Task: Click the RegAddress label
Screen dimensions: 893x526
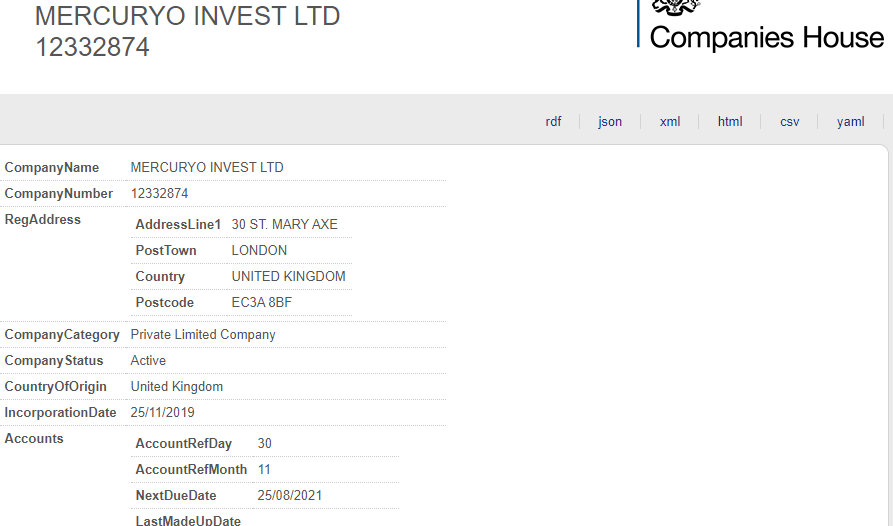Action: 43,220
